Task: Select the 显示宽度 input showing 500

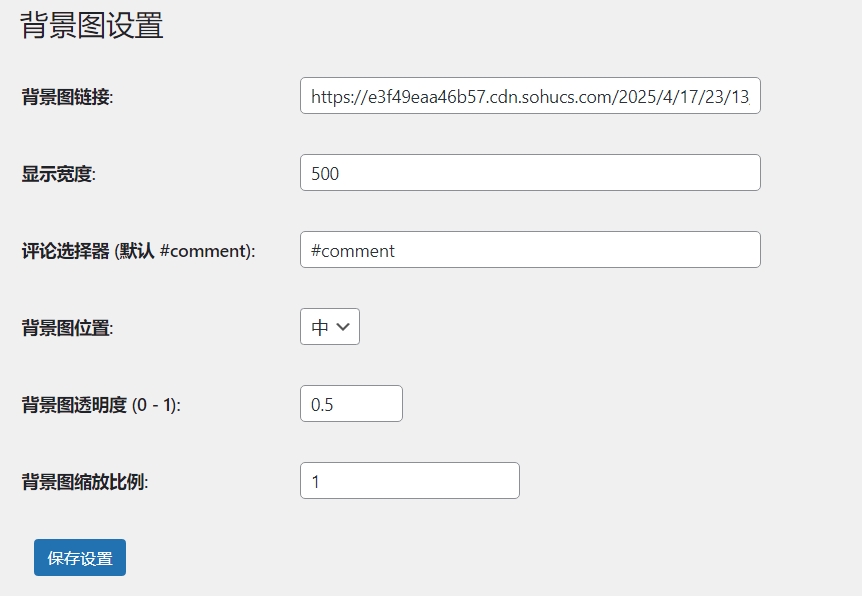Action: point(529,172)
